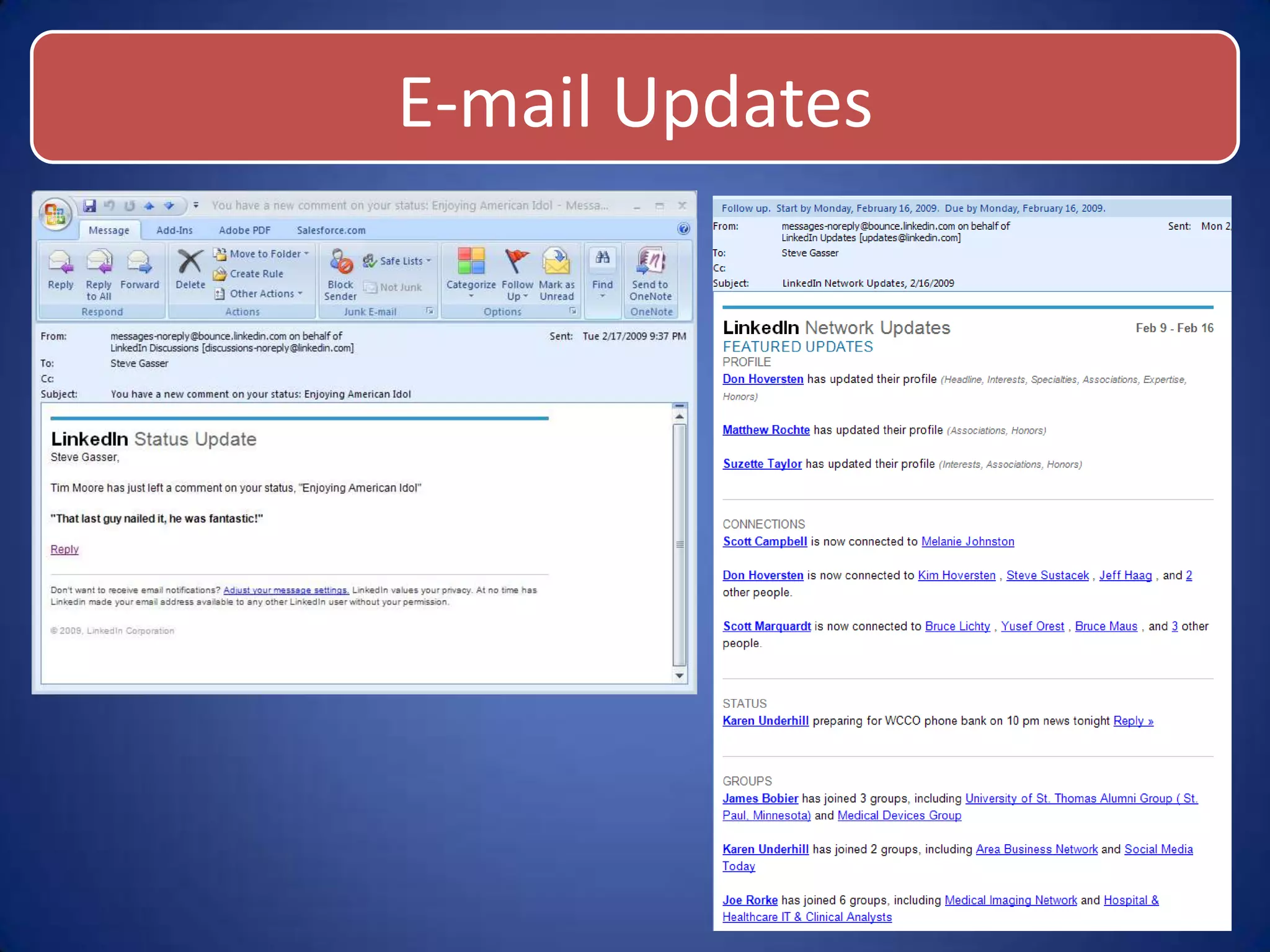Open the Don Hoversten profile update link
Image resolution: width=1270 pixels, height=952 pixels.
click(763, 379)
